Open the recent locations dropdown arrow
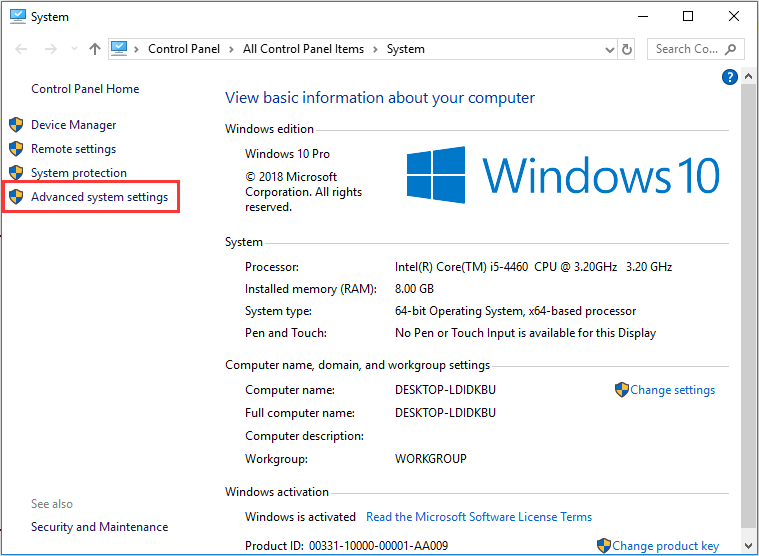 click(x=74, y=49)
